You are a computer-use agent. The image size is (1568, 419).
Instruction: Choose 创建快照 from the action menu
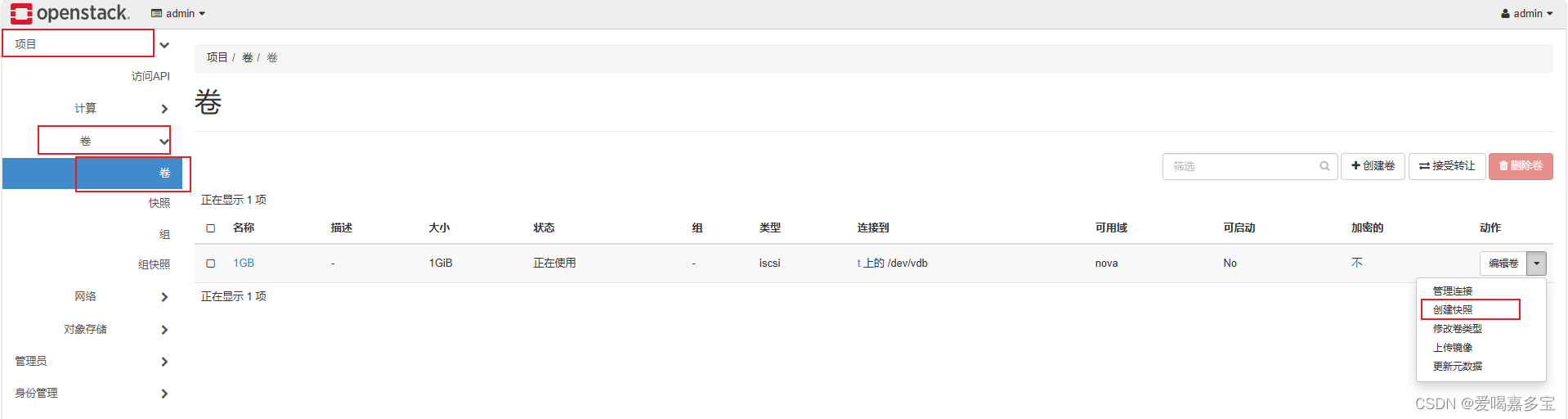[1453, 309]
